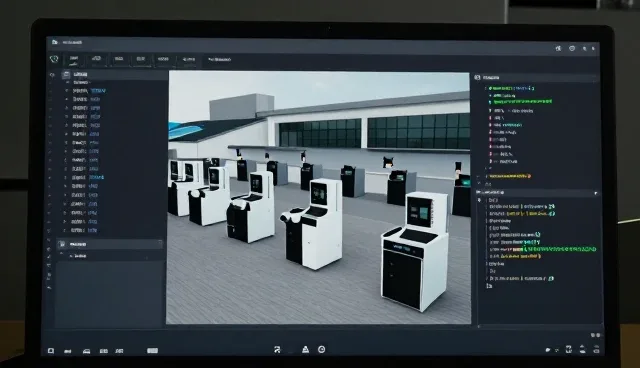Click the foreground kiosk in the 3D viewport
The image size is (640, 368).
coord(414,253)
